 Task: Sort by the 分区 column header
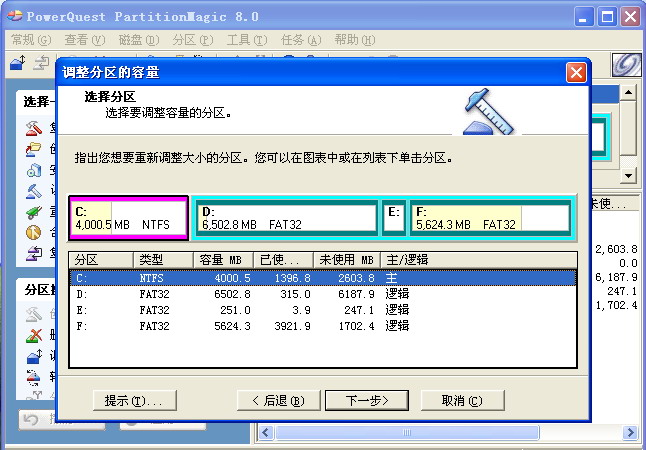[x=101, y=260]
